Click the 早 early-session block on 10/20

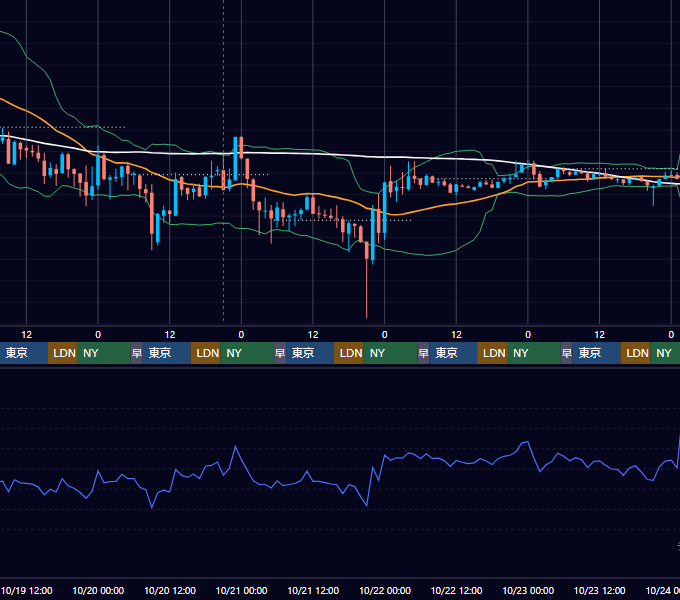coord(137,353)
